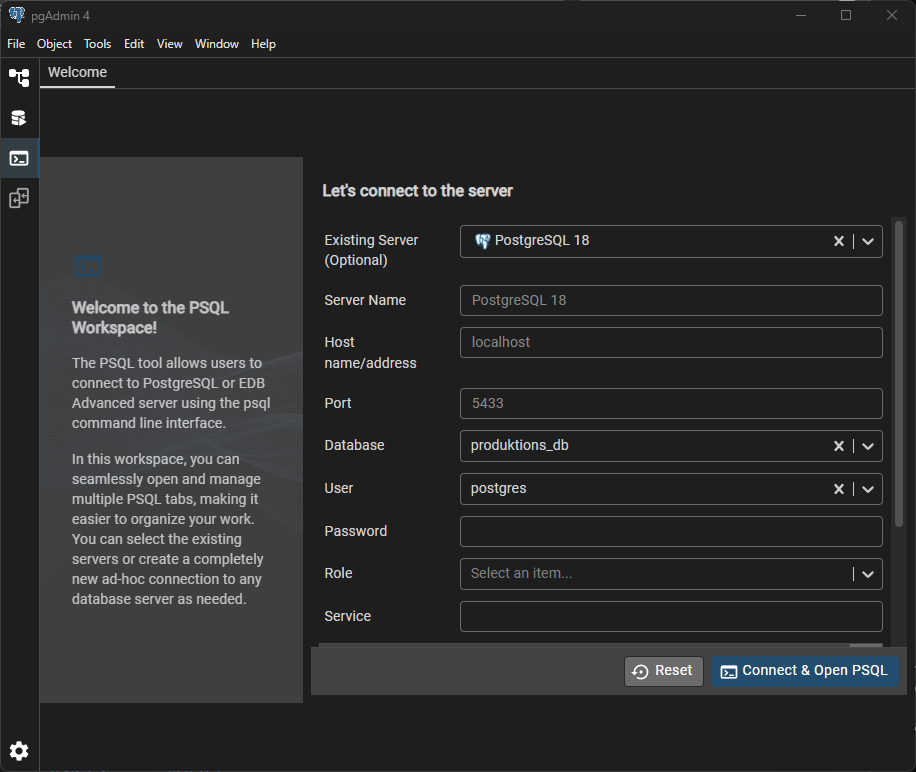Viewport: 916px width, 772px height.
Task: Click the Reset button
Action: pyautogui.click(x=664, y=671)
